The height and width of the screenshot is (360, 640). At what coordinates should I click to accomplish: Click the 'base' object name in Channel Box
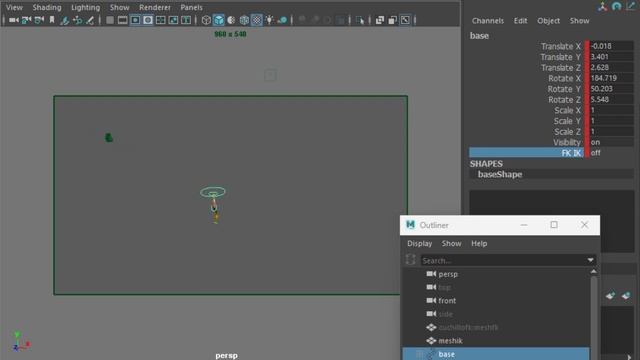(479, 36)
